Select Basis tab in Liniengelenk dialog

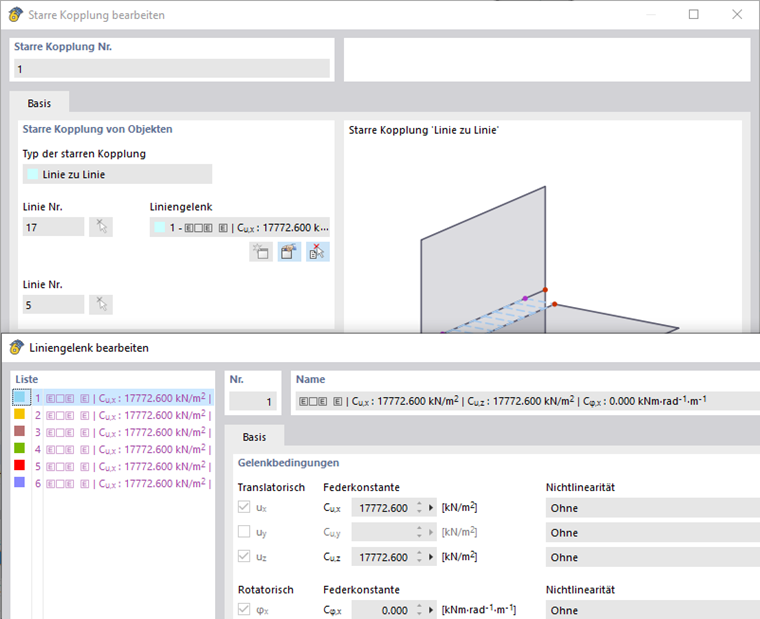click(254, 437)
